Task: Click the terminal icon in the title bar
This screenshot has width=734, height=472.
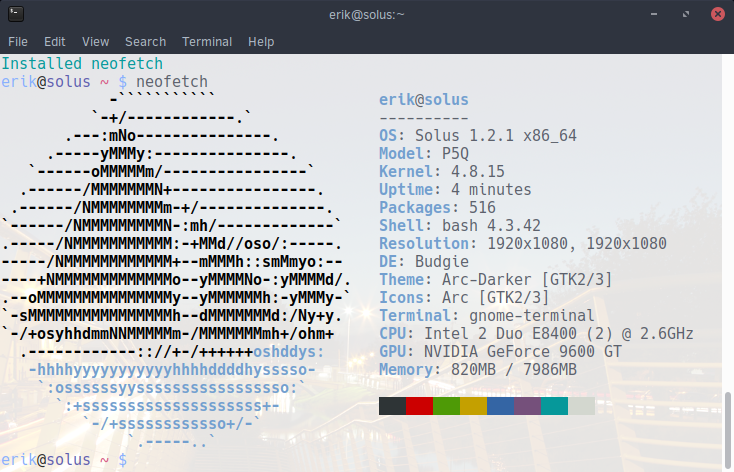Action: (16, 14)
